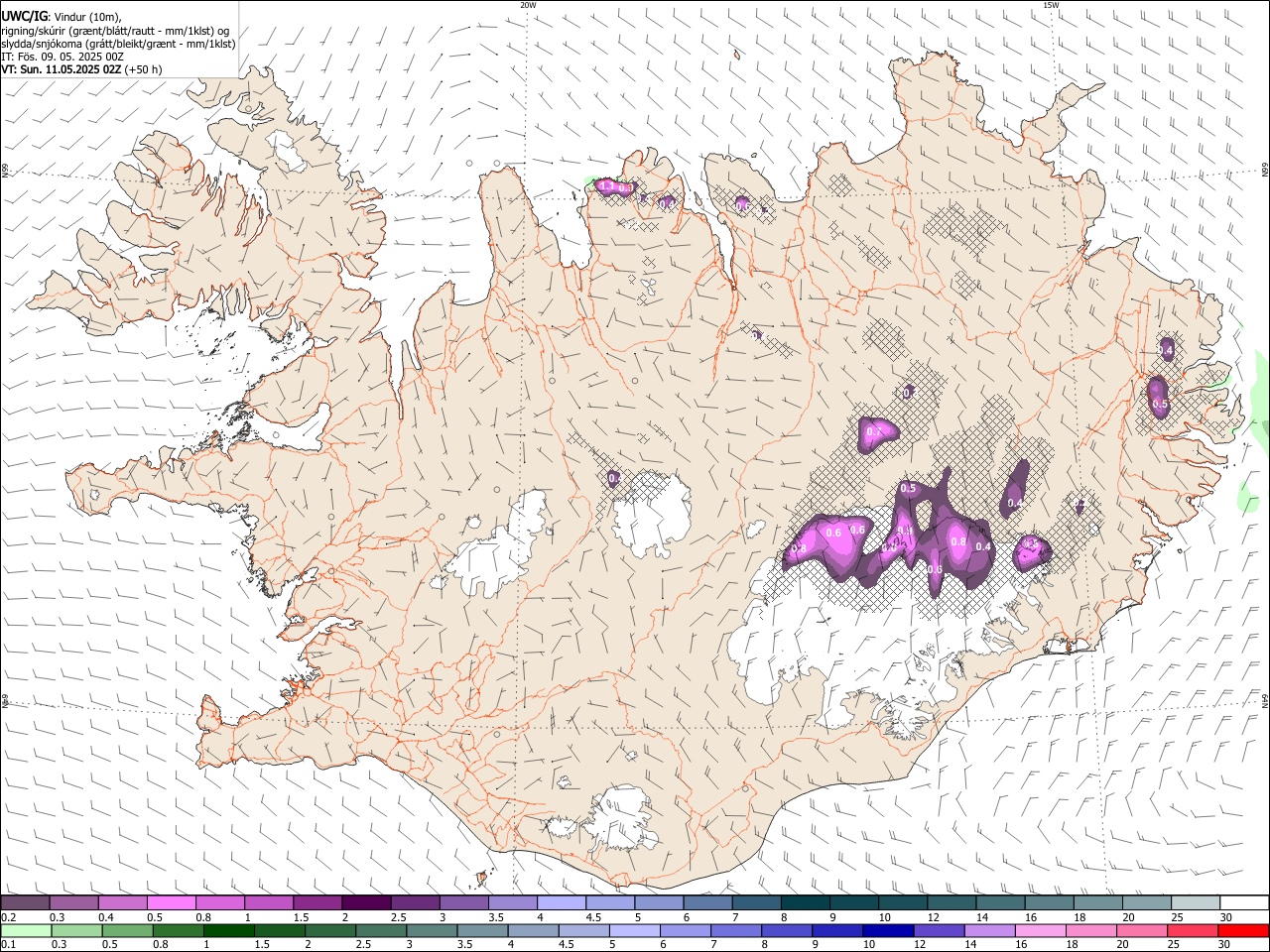
Task: Click the bright red rain swatch above 30
Action: pyautogui.click(x=1242, y=930)
